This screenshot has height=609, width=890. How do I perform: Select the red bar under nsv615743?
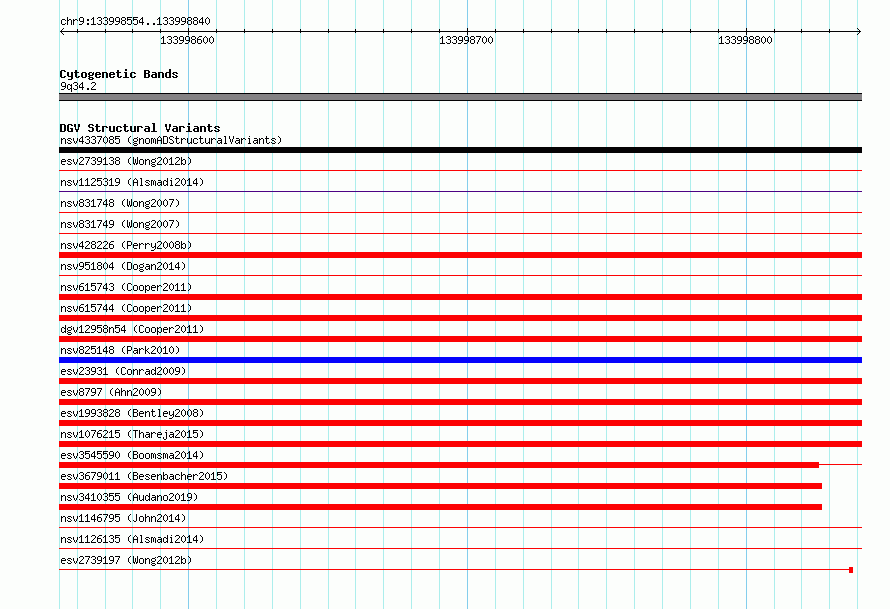460,297
